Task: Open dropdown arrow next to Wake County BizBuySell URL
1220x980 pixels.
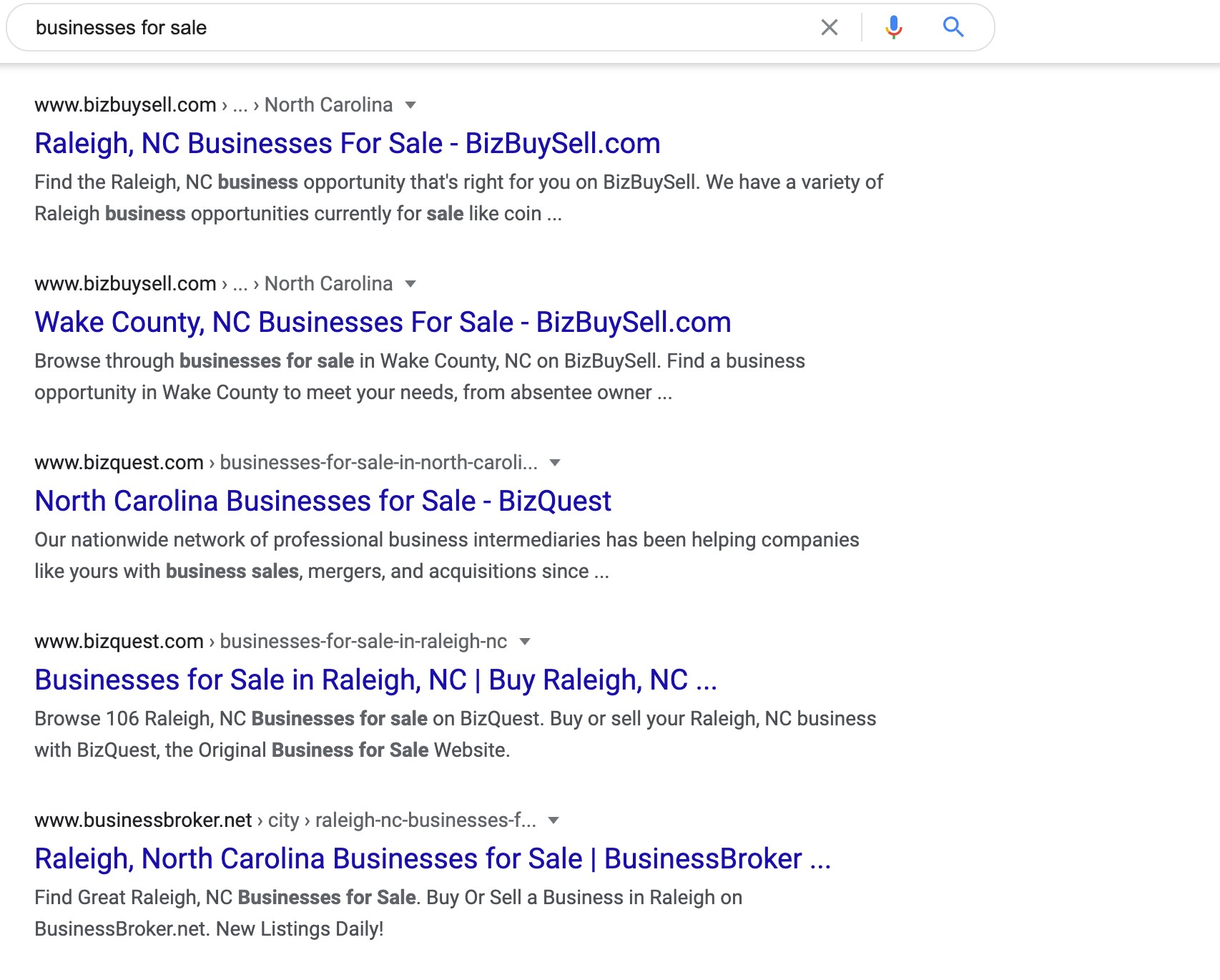Action: (410, 284)
